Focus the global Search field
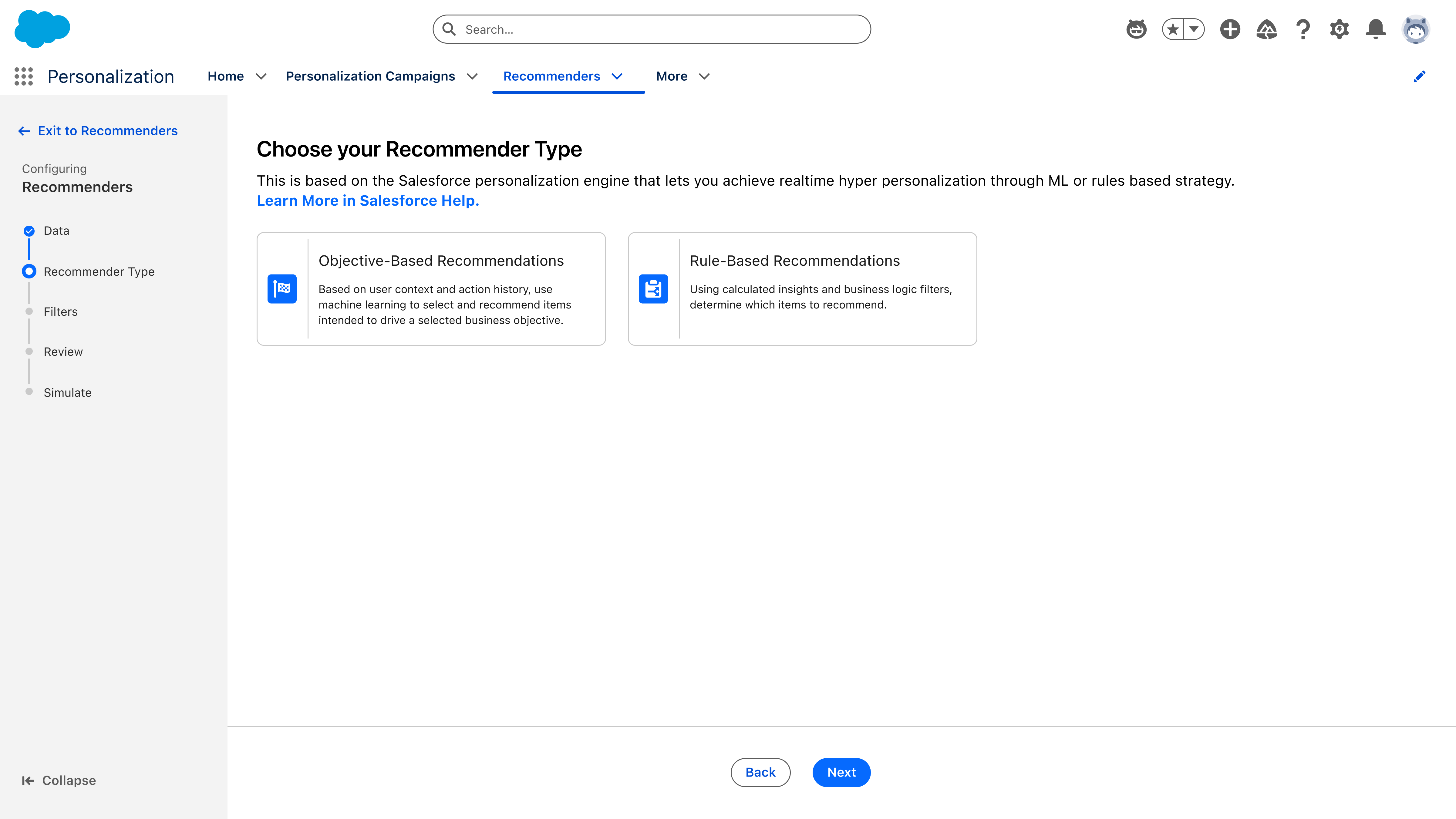The width and height of the screenshot is (1456, 819). tap(652, 29)
